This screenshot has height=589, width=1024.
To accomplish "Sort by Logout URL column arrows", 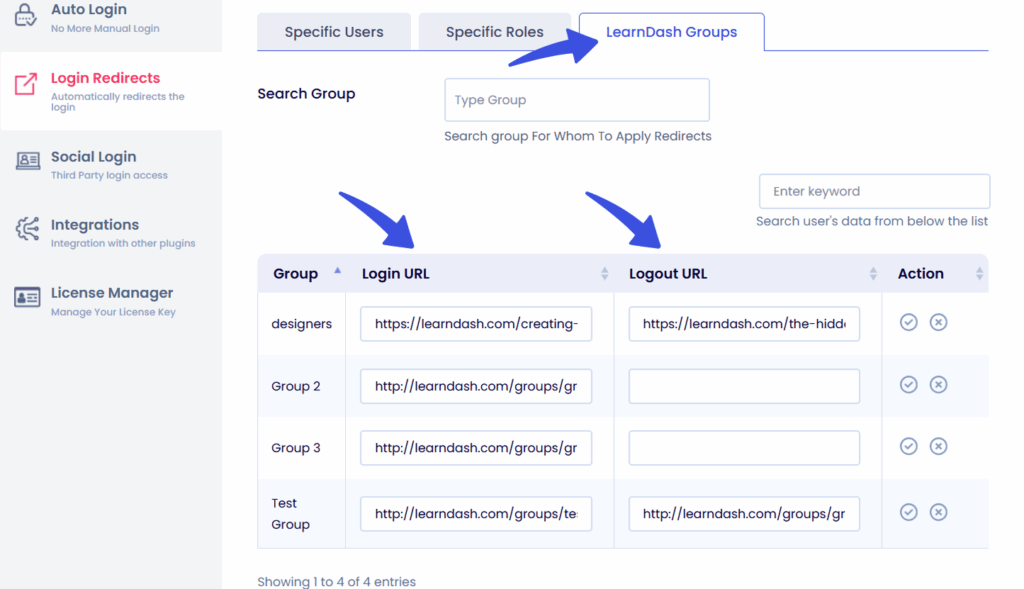I will pyautogui.click(x=872, y=274).
